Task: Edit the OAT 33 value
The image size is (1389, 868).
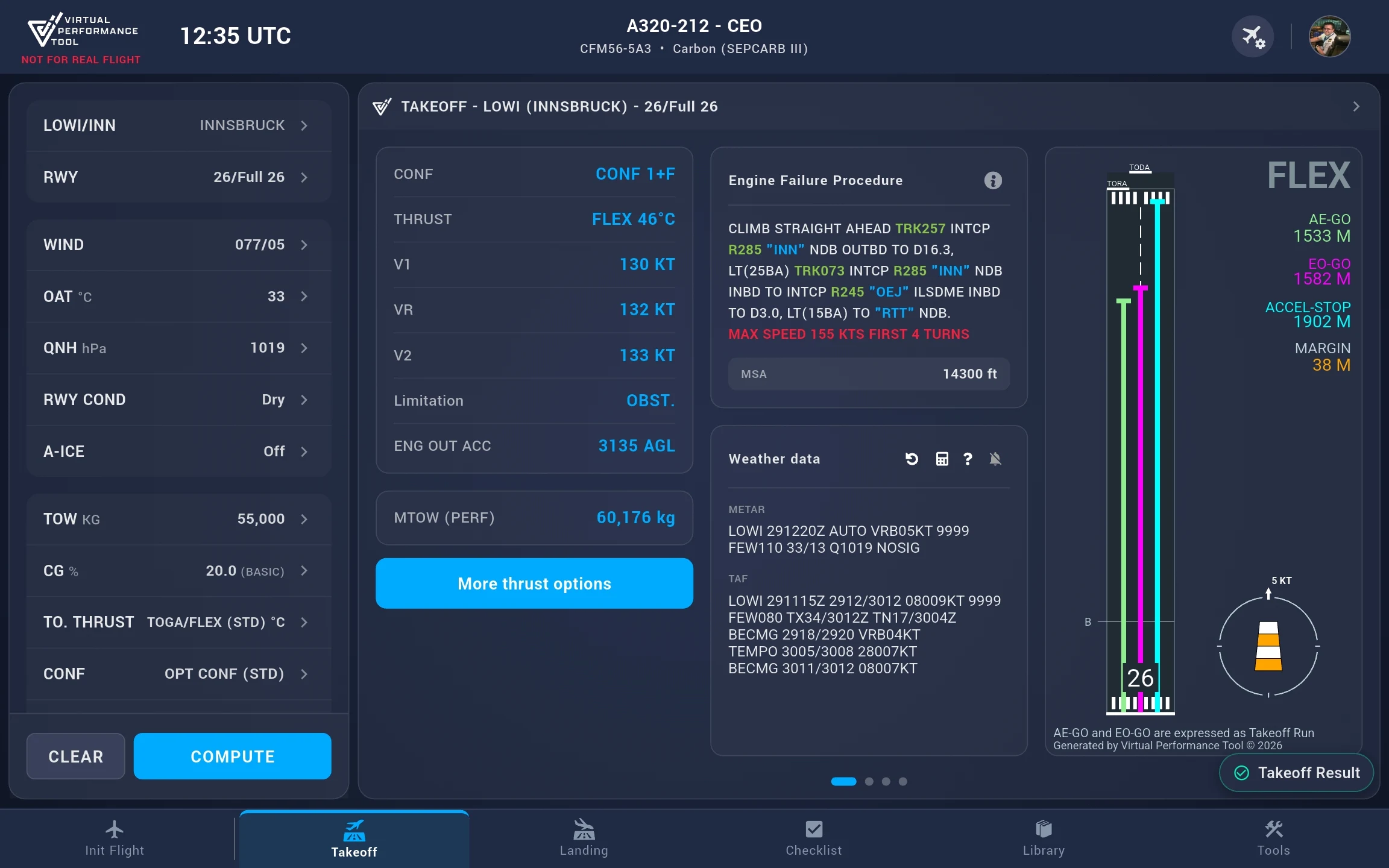Action: point(178,297)
